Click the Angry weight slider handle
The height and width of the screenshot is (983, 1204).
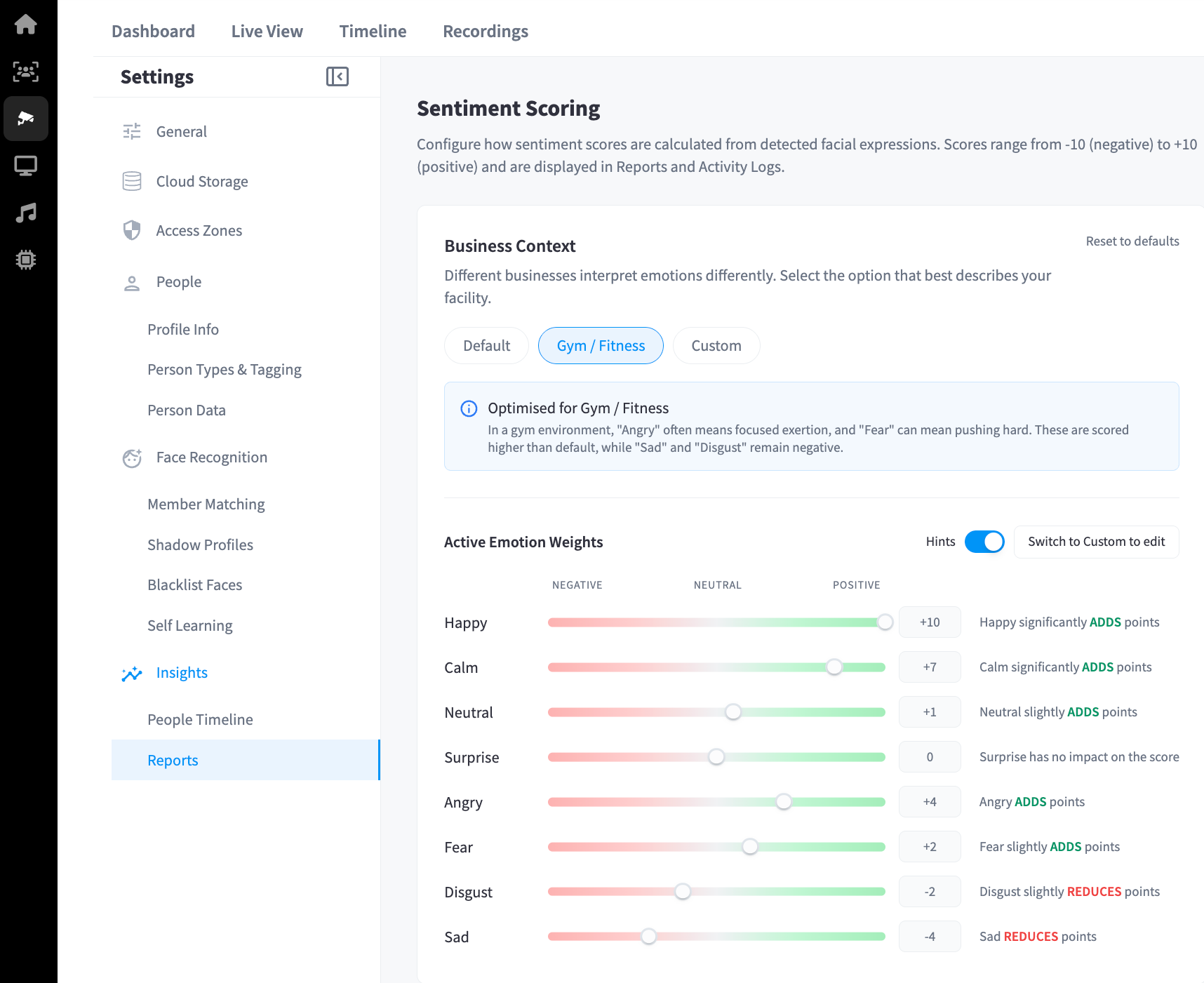click(784, 802)
